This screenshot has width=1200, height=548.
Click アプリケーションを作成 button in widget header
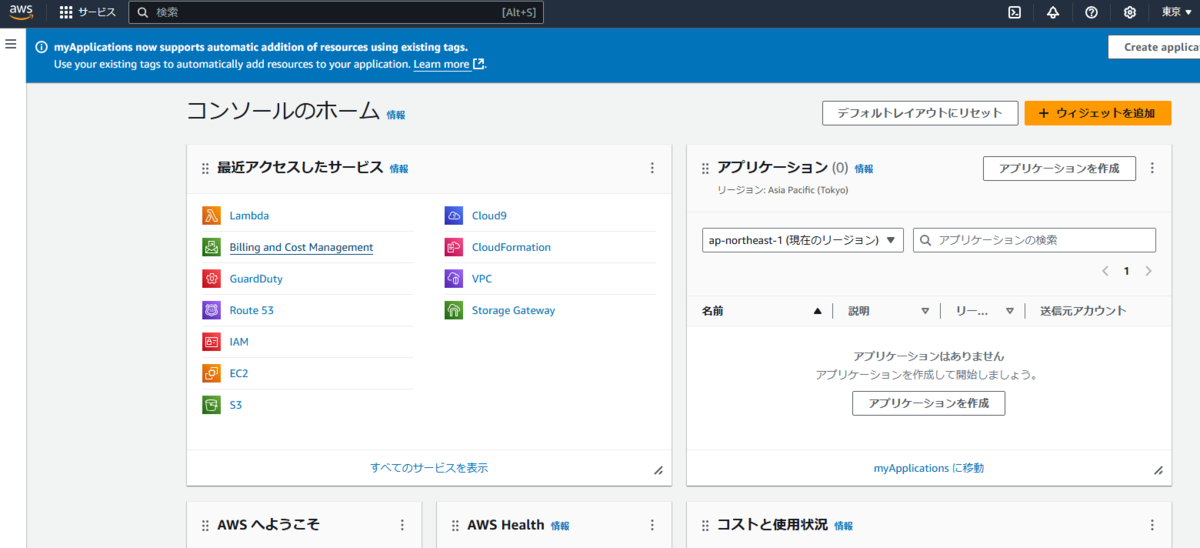click(1059, 168)
